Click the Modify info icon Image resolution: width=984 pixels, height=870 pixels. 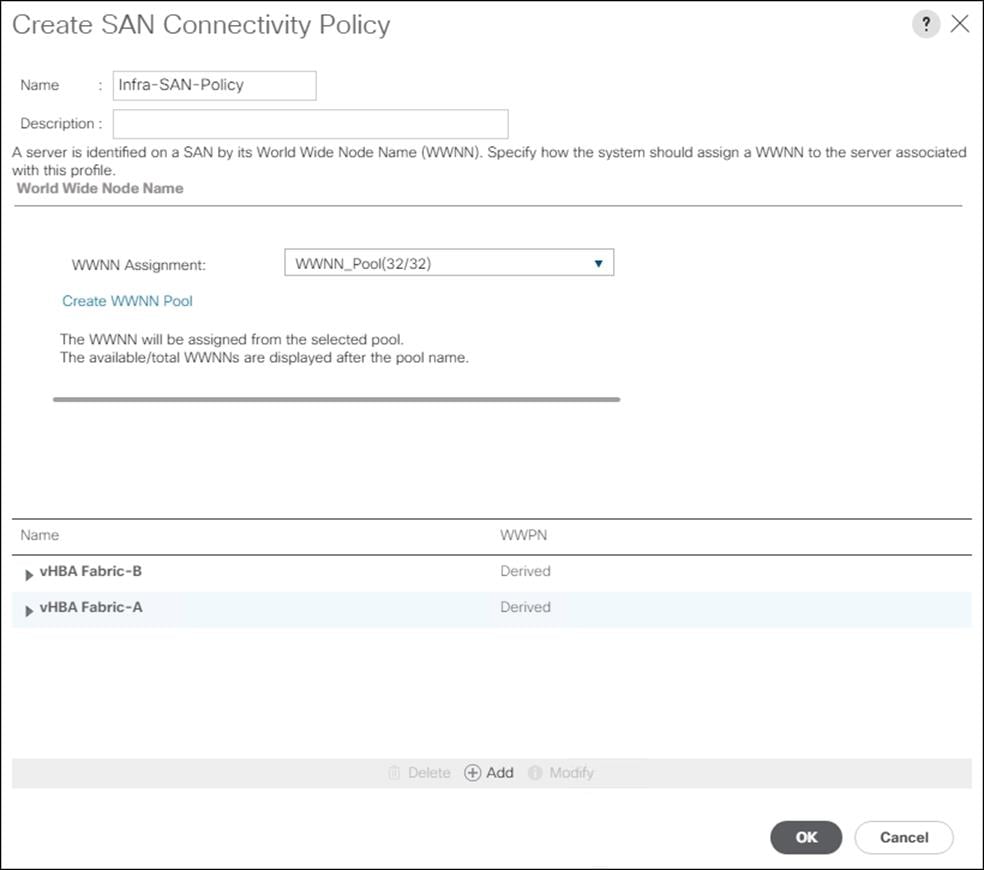(x=535, y=773)
